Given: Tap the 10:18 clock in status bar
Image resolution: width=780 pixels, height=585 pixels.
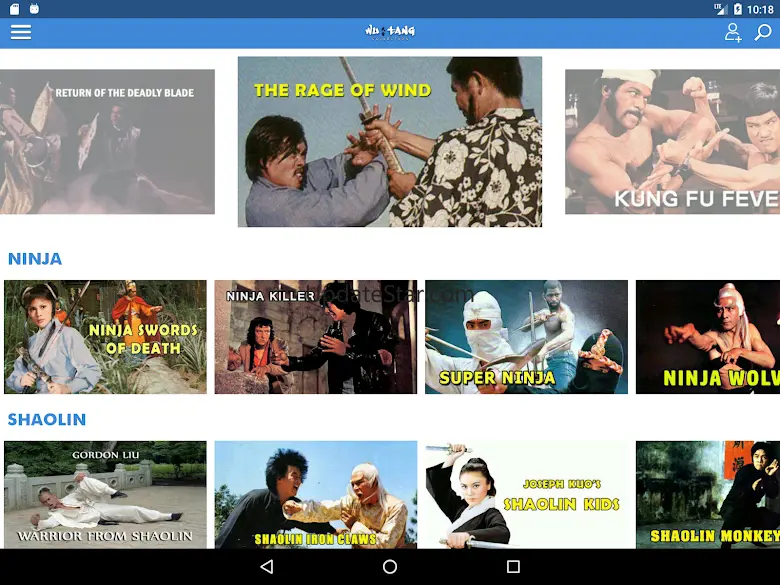Looking at the screenshot, I should tap(760, 9).
